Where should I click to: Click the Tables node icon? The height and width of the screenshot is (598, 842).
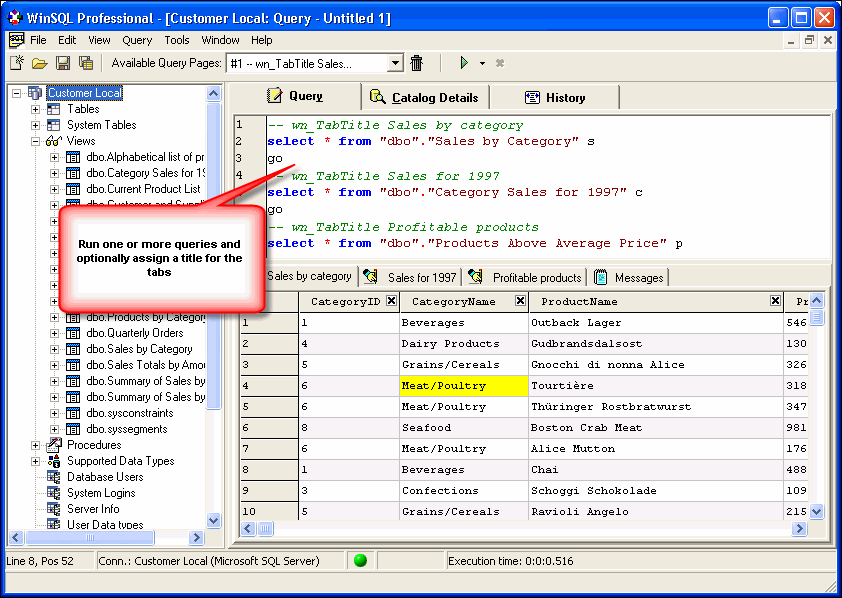click(53, 109)
